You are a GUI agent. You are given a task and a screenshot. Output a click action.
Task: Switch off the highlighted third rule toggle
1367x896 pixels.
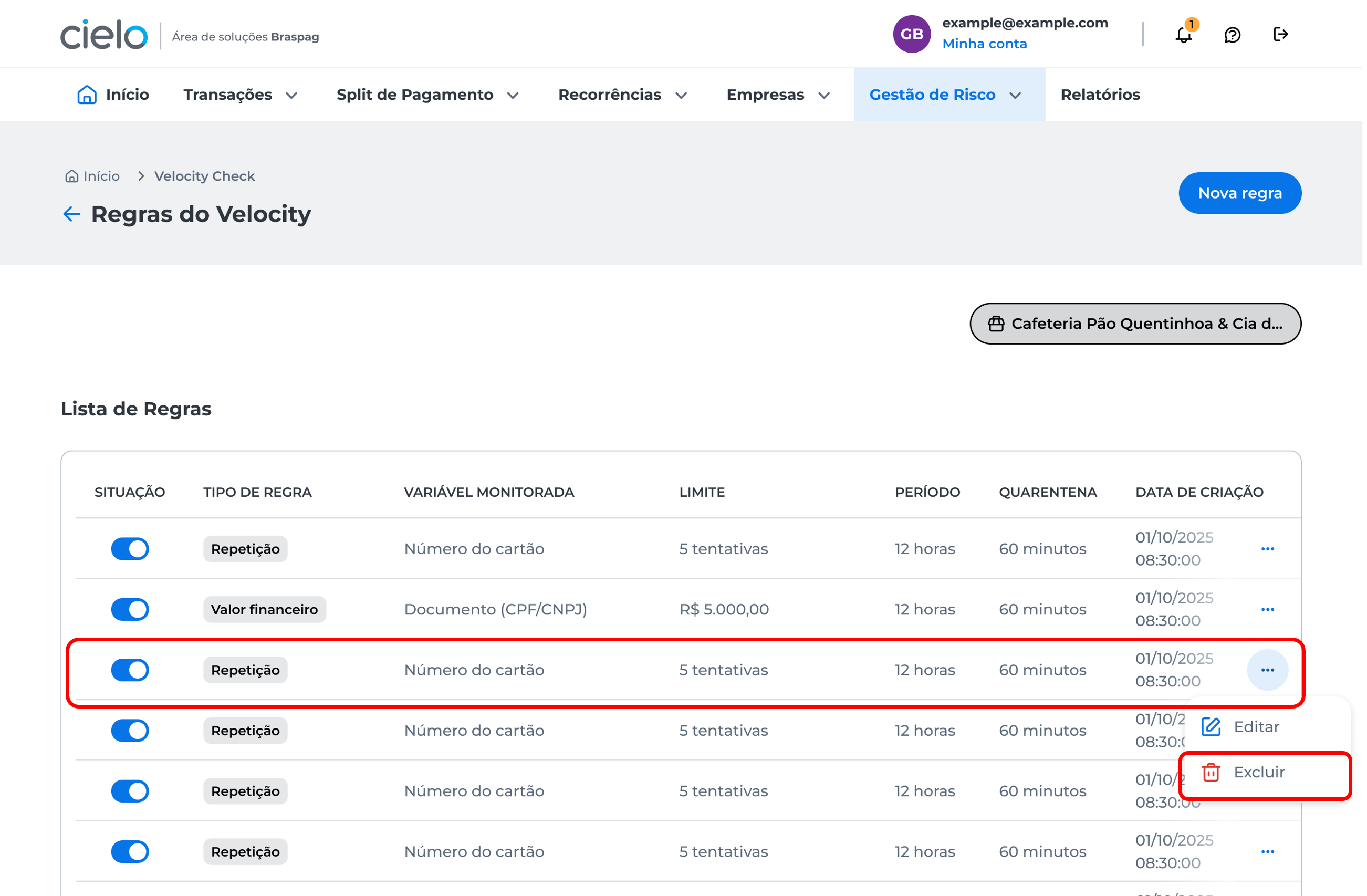pos(130,670)
